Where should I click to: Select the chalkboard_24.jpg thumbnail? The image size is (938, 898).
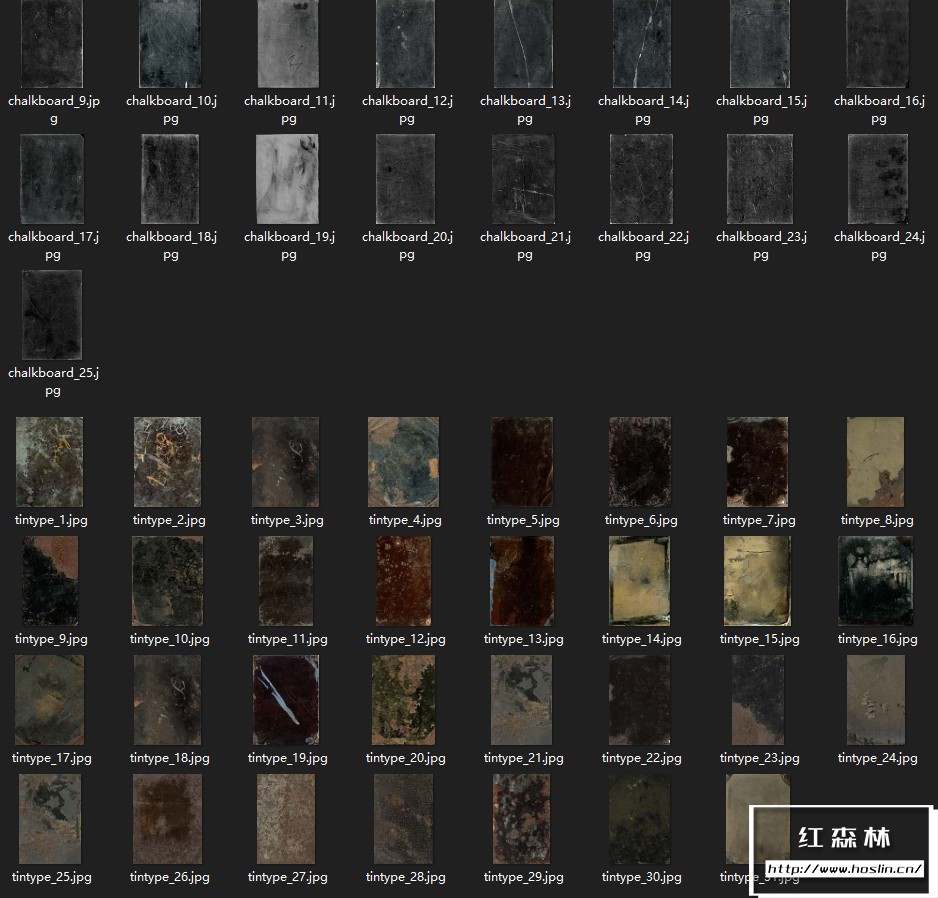tap(878, 179)
